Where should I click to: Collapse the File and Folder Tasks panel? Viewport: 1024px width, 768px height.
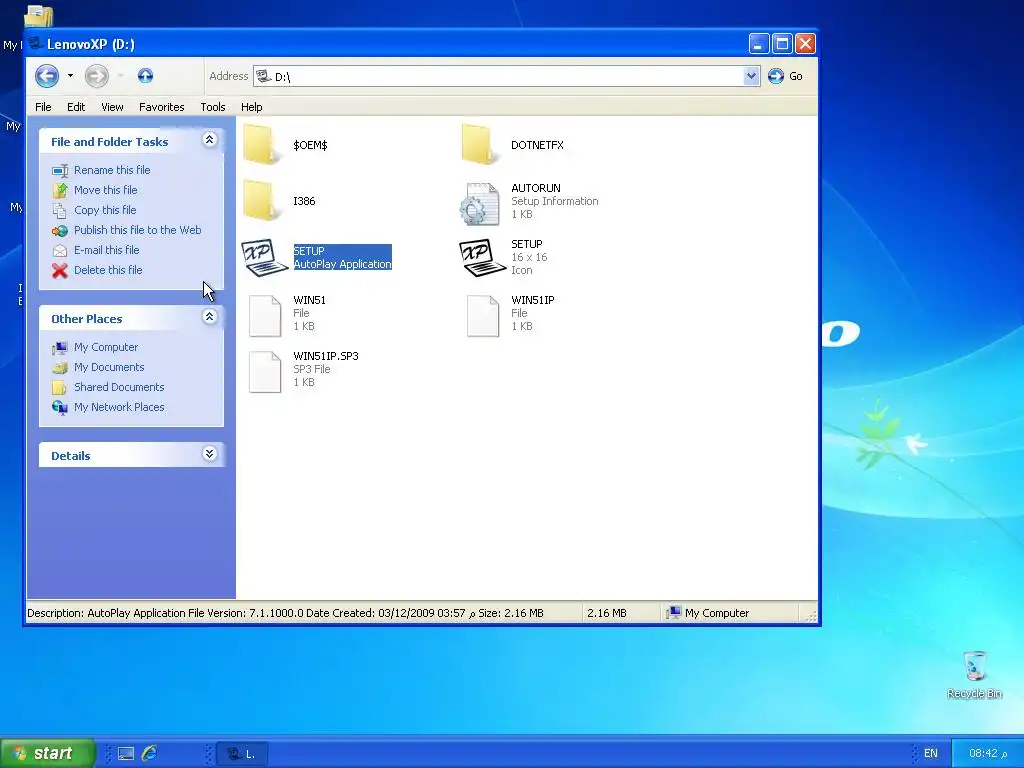click(210, 140)
